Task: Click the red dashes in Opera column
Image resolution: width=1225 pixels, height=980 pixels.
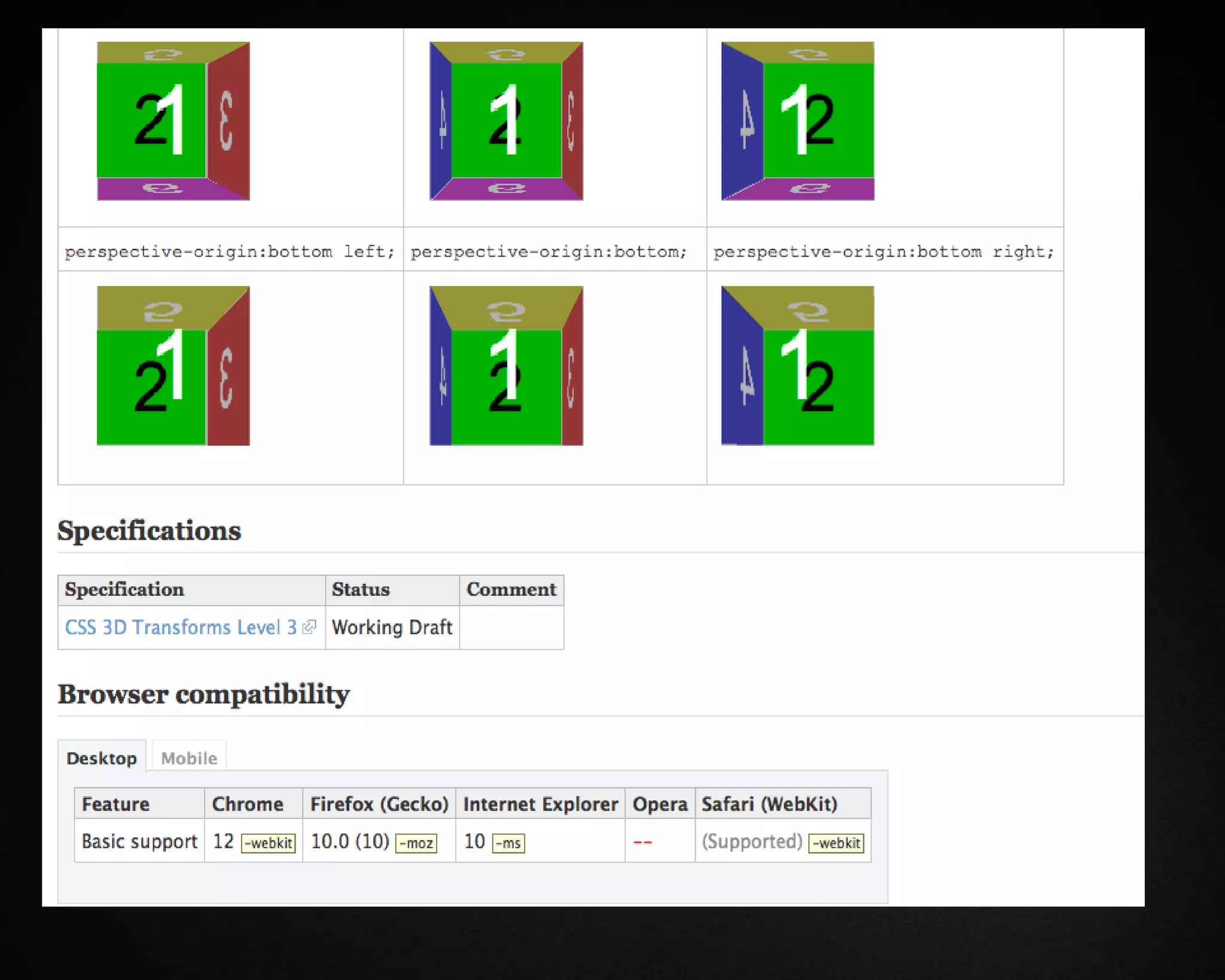Action: pos(642,842)
